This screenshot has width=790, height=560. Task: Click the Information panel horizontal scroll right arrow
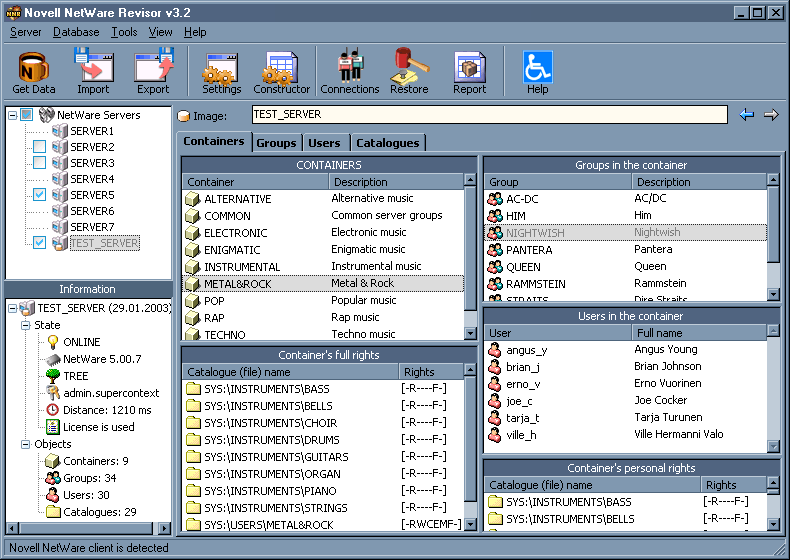(x=164, y=528)
